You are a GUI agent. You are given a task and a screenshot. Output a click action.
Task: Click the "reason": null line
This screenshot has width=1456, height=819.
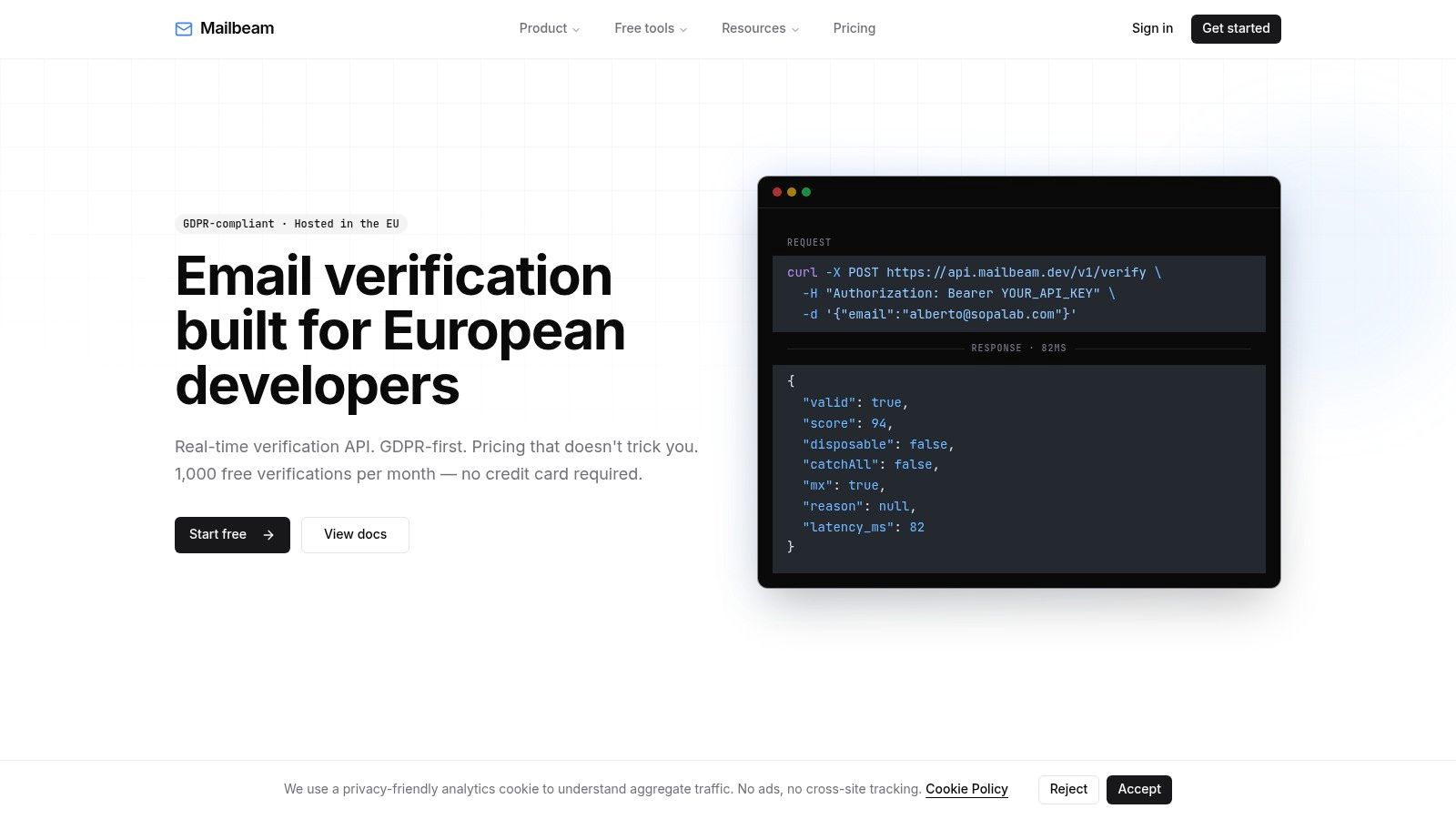click(x=860, y=506)
